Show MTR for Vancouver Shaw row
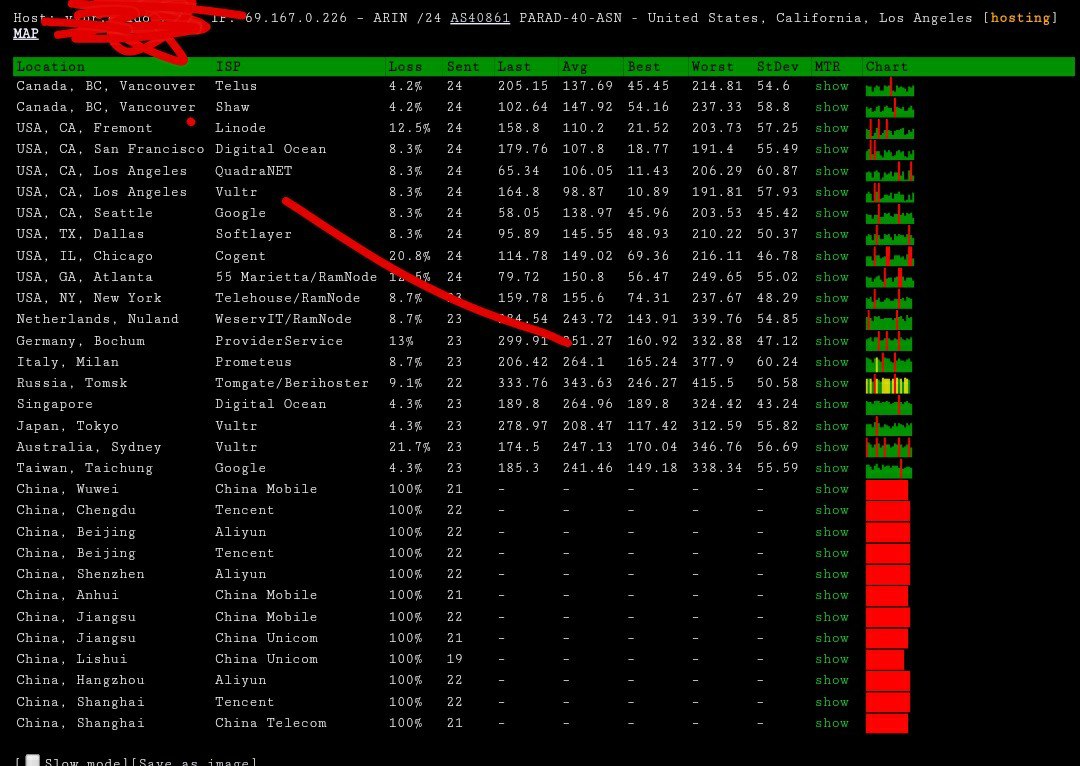 (x=831, y=107)
